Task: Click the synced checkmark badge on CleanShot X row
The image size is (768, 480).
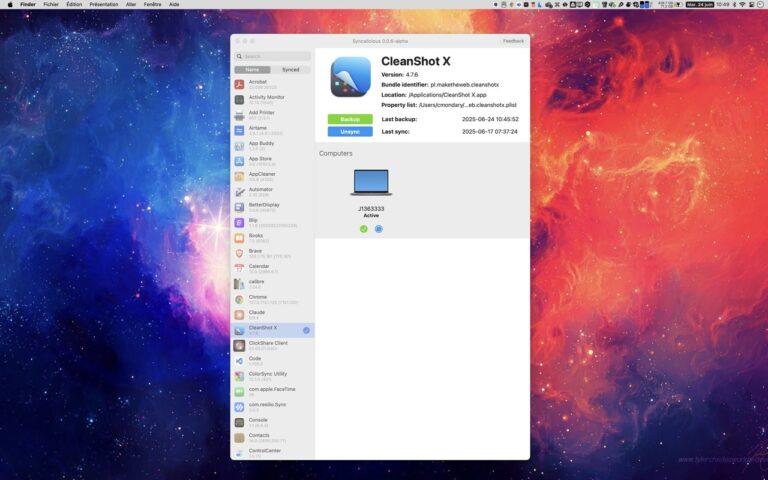Action: coord(306,331)
